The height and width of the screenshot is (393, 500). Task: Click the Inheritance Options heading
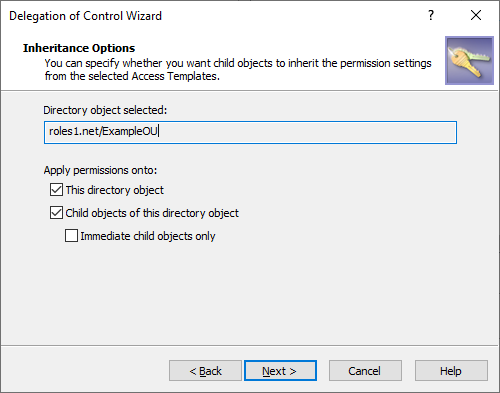click(79, 48)
